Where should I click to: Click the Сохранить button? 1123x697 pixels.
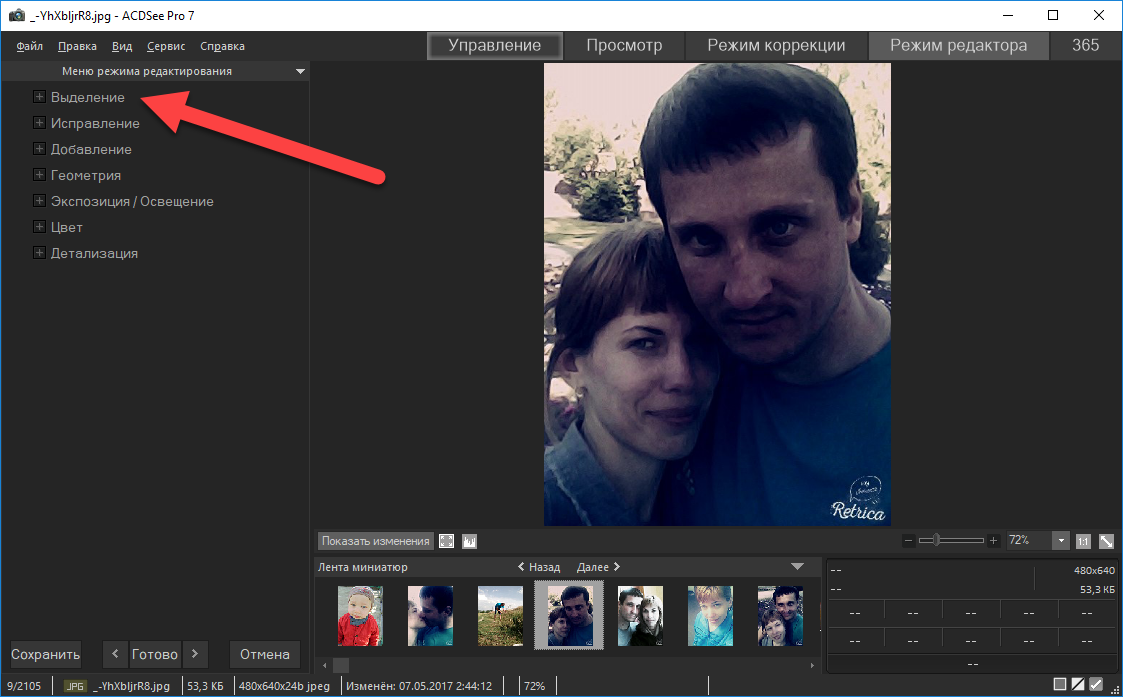(45, 655)
